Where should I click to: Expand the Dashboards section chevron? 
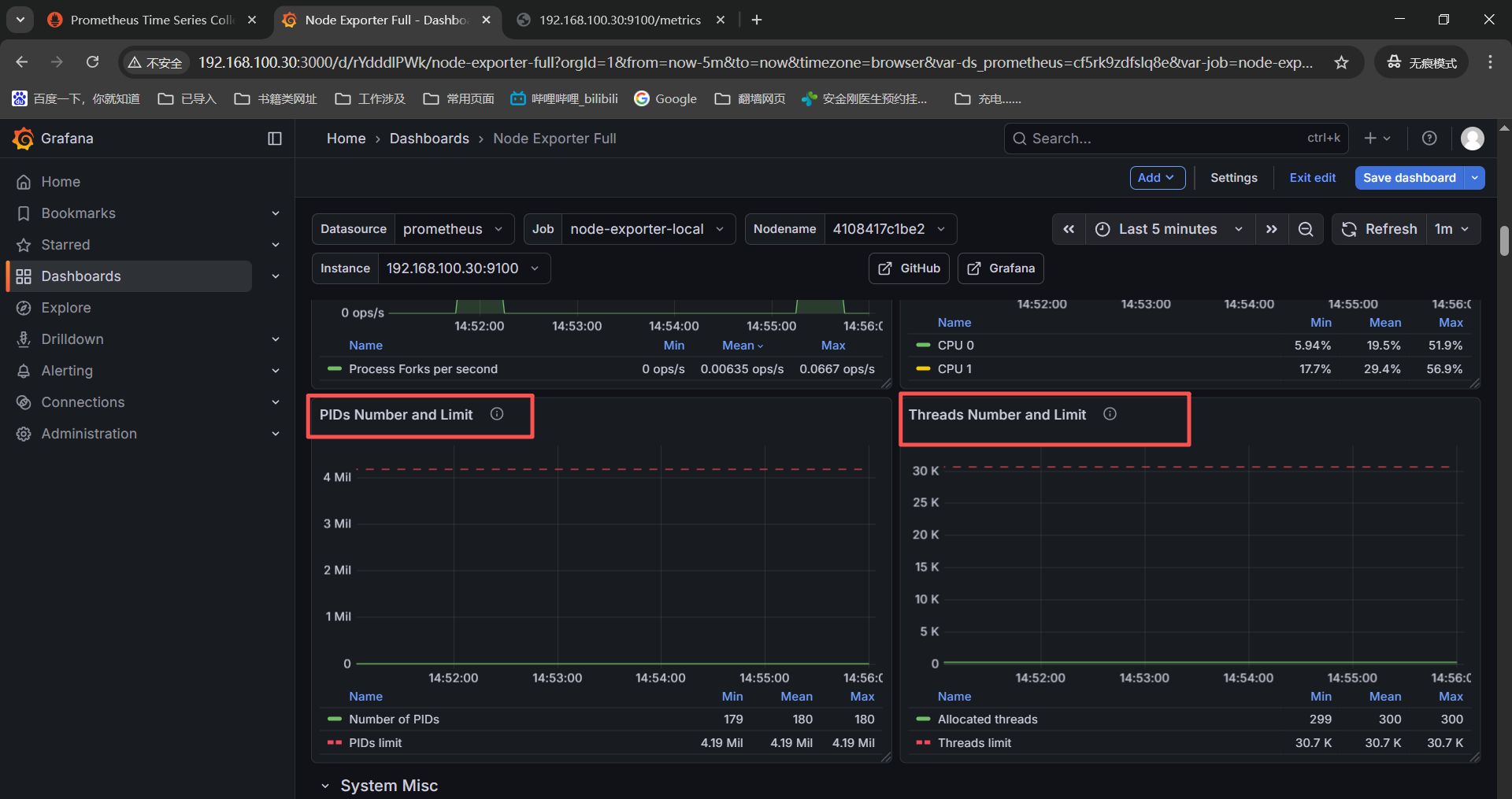pyautogui.click(x=276, y=276)
